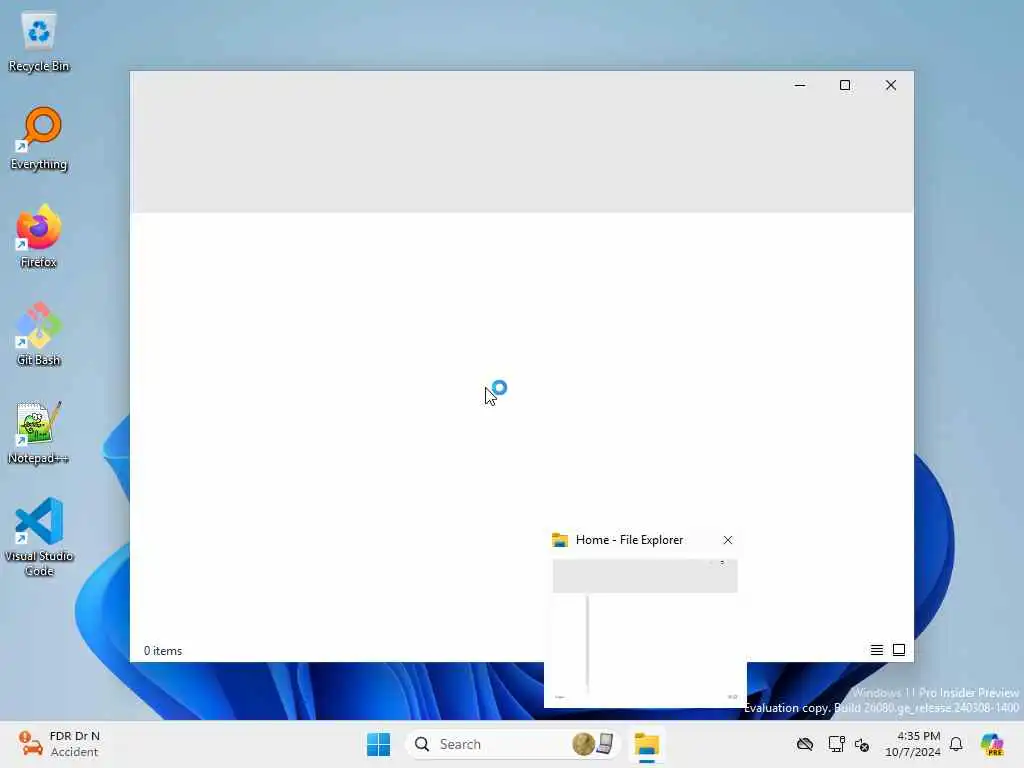Select the Home - File Explorer thumbnail preview
The image size is (1024, 768).
[645, 630]
